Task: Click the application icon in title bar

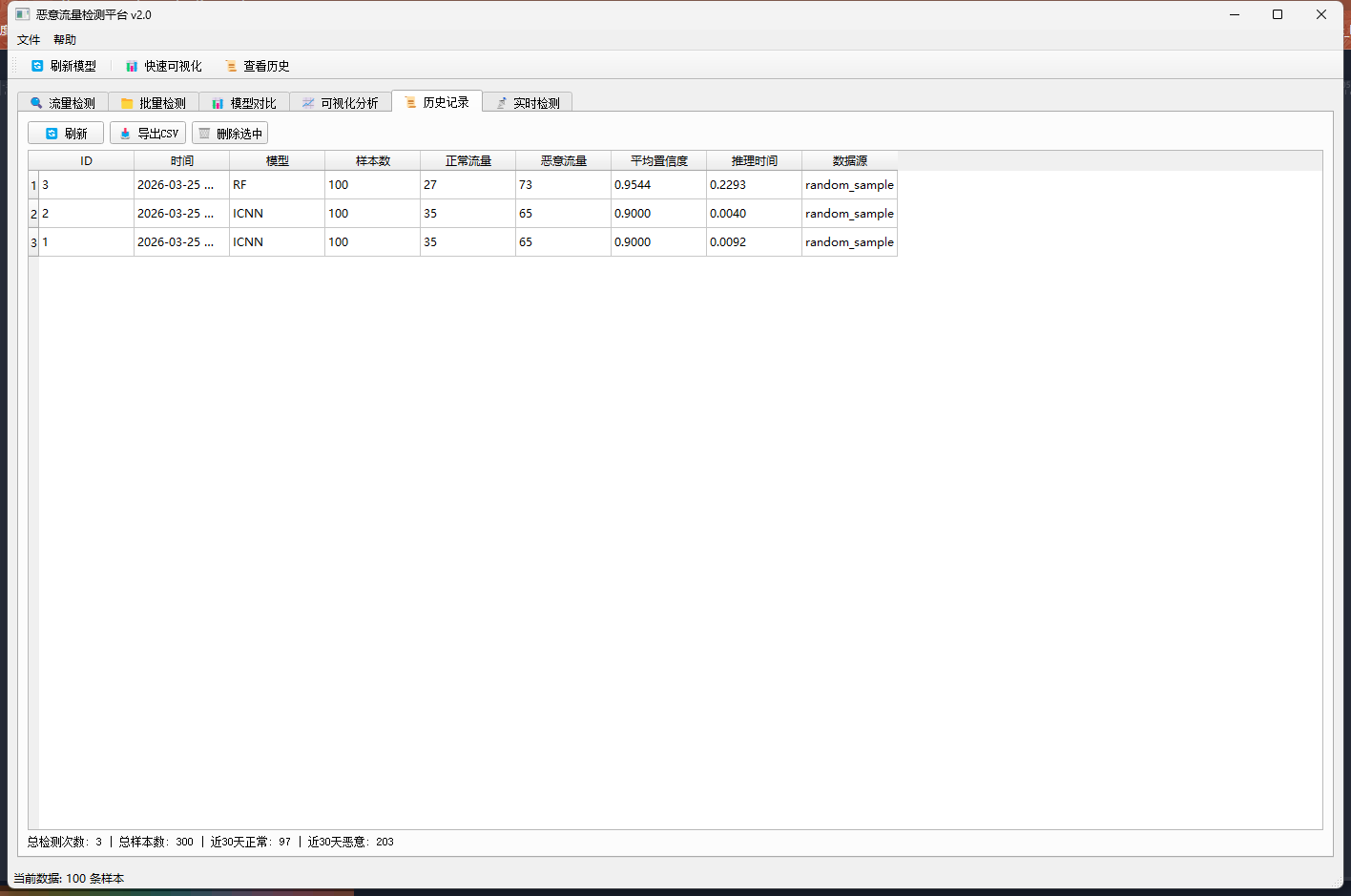Action: pos(23,14)
